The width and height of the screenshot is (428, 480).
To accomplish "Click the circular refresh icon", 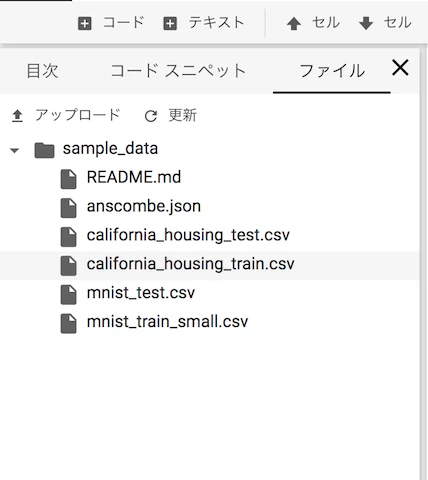I will (x=151, y=116).
